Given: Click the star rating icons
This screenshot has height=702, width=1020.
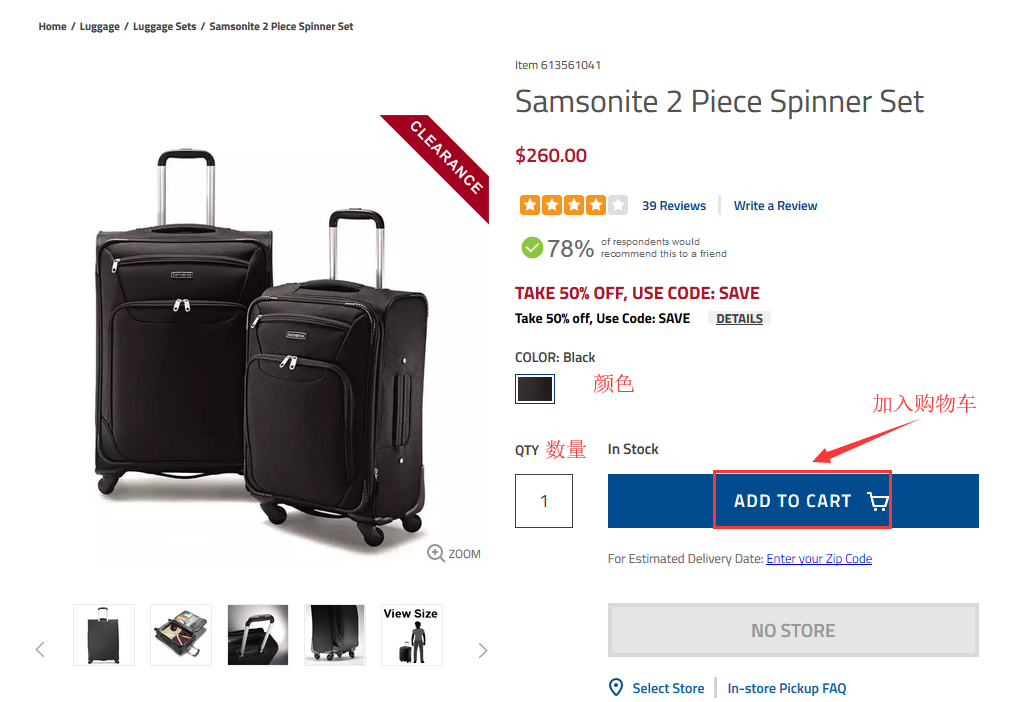Looking at the screenshot, I should click(573, 205).
